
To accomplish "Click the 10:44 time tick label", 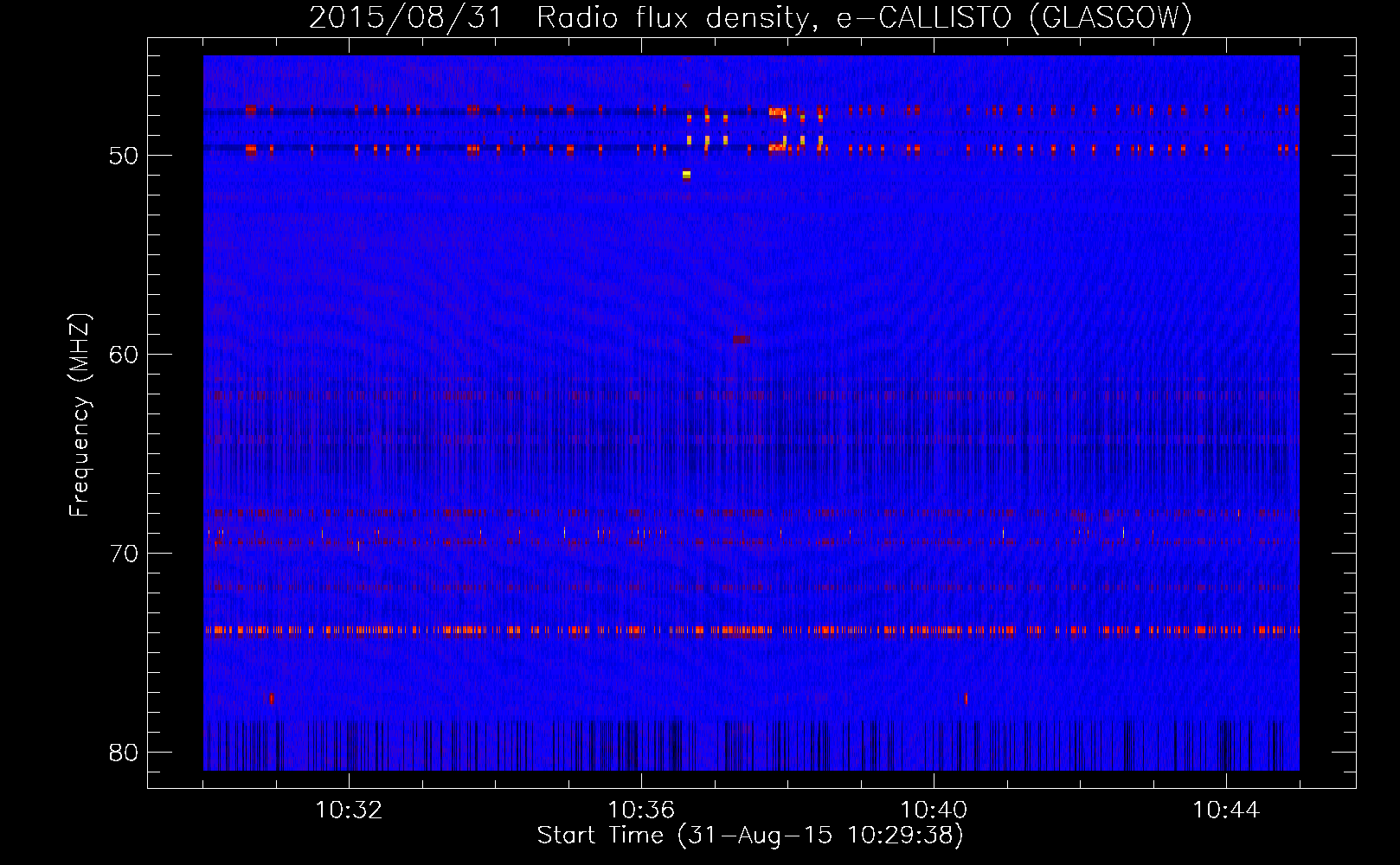I will [1226, 810].
